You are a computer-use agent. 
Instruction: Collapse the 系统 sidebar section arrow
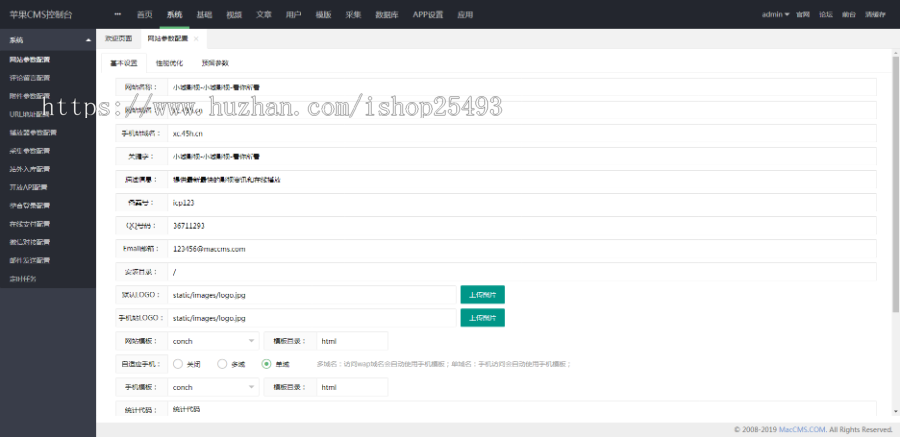click(x=88, y=40)
